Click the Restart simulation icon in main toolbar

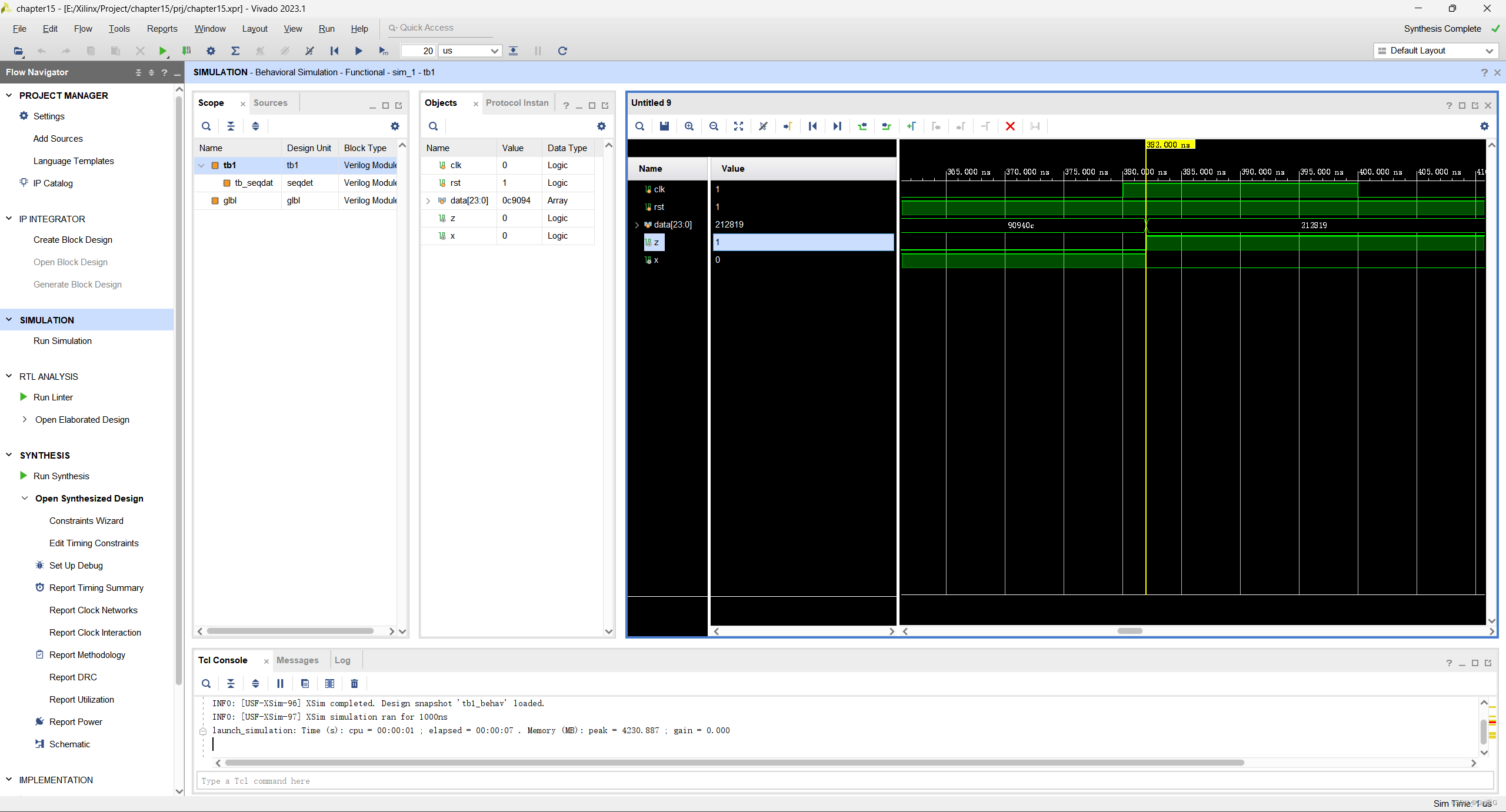tap(334, 51)
